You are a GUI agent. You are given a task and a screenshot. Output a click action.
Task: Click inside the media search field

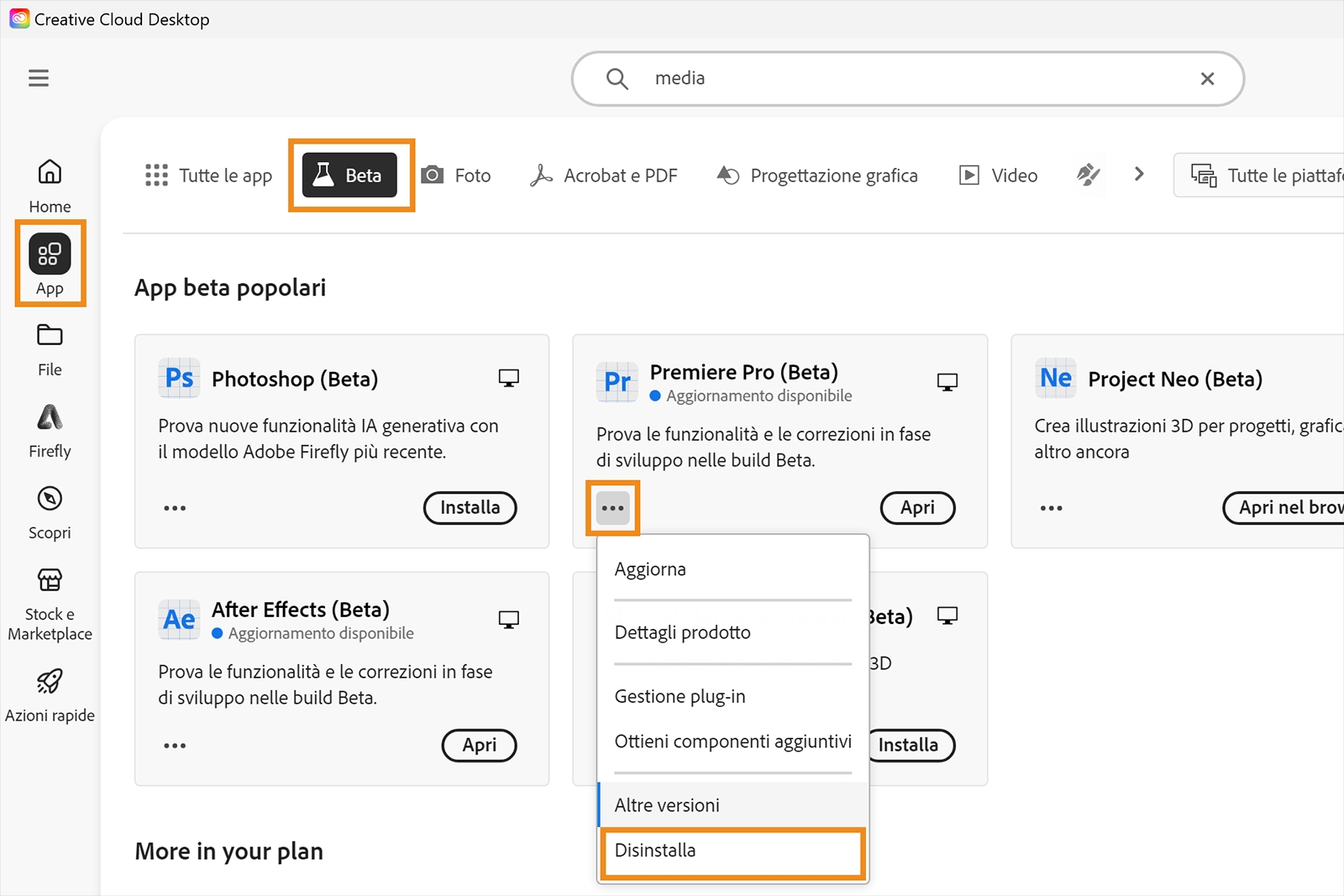(840, 78)
